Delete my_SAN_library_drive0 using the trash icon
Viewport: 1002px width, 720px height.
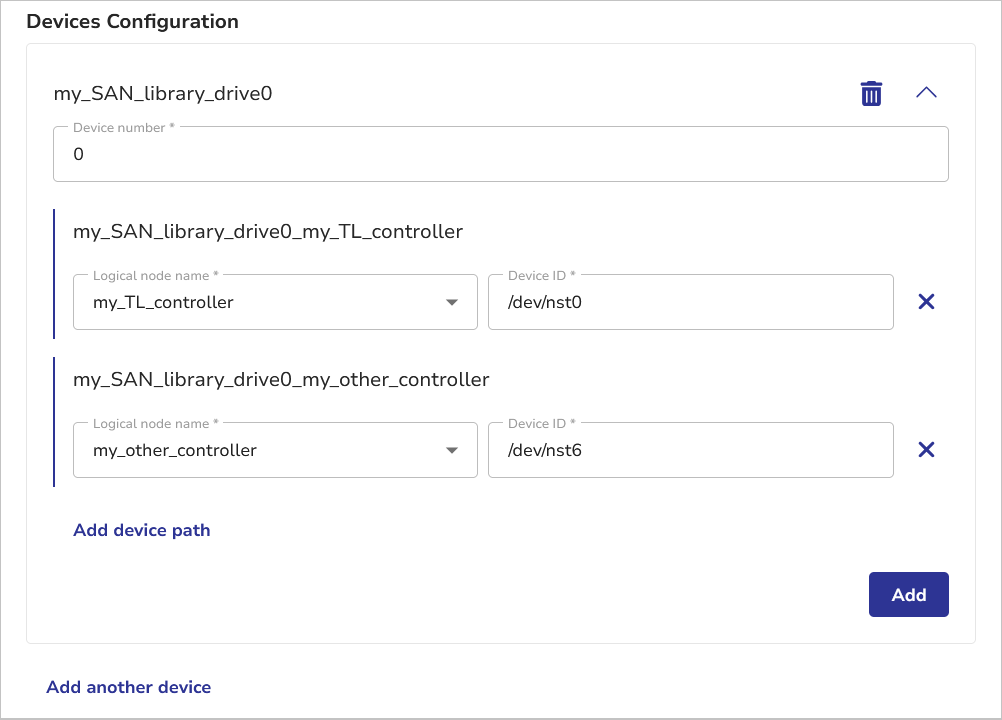(871, 94)
